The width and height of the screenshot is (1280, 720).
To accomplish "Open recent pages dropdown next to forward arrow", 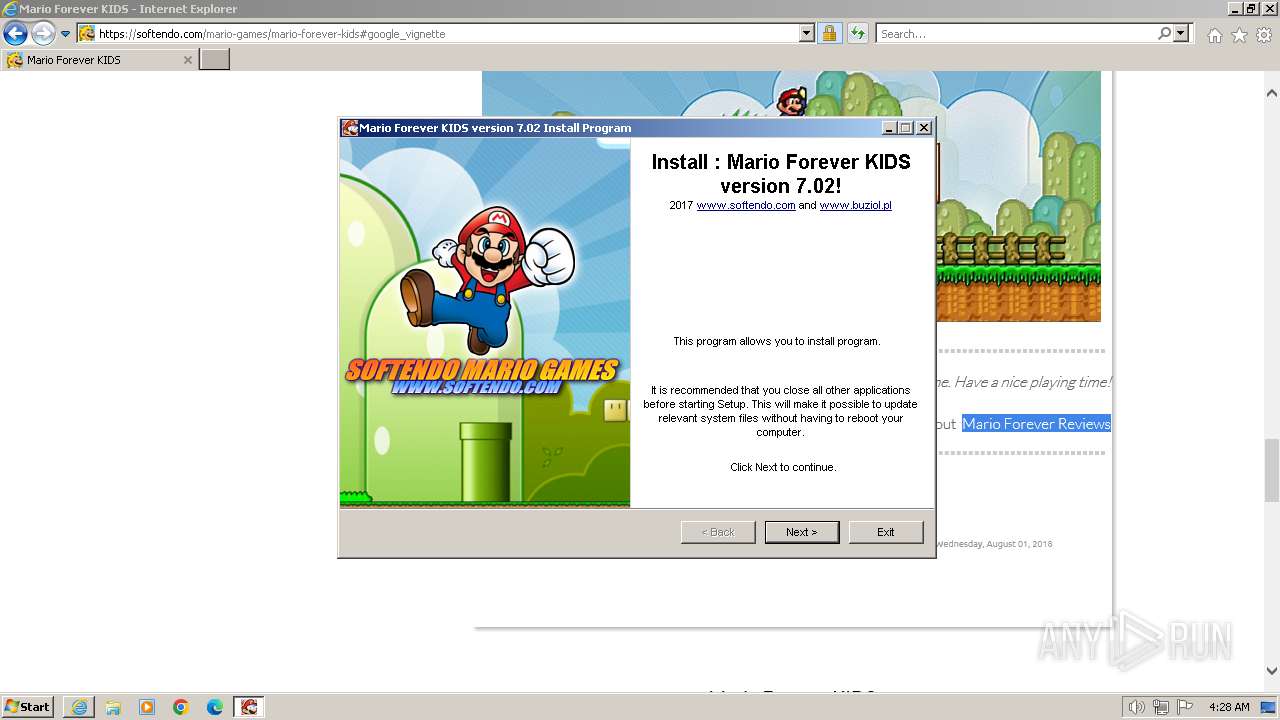I will pyautogui.click(x=66, y=33).
